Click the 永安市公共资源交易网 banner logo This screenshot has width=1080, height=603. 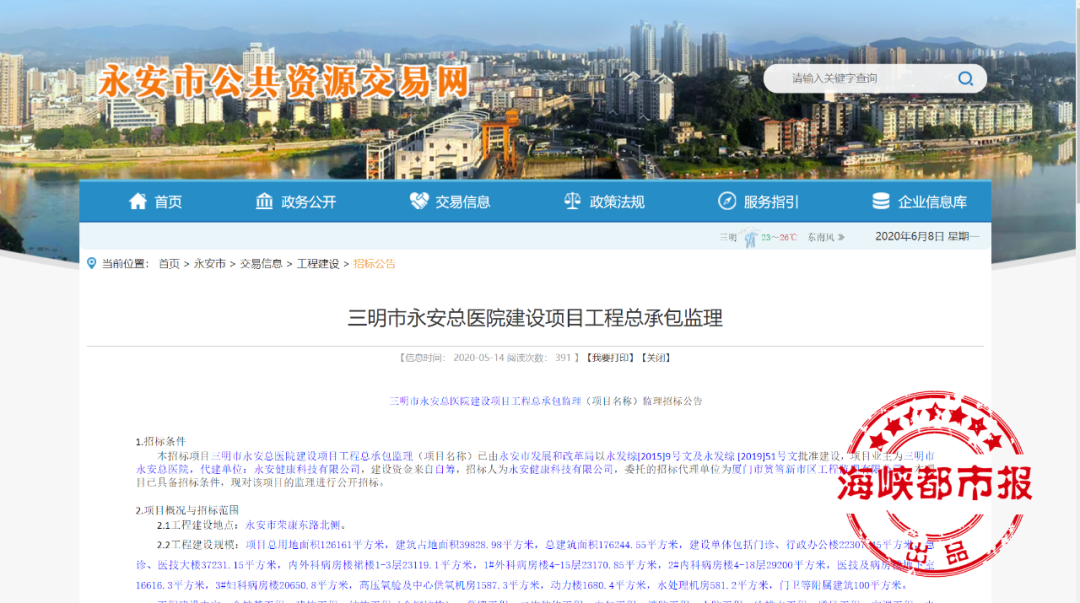tap(285, 85)
